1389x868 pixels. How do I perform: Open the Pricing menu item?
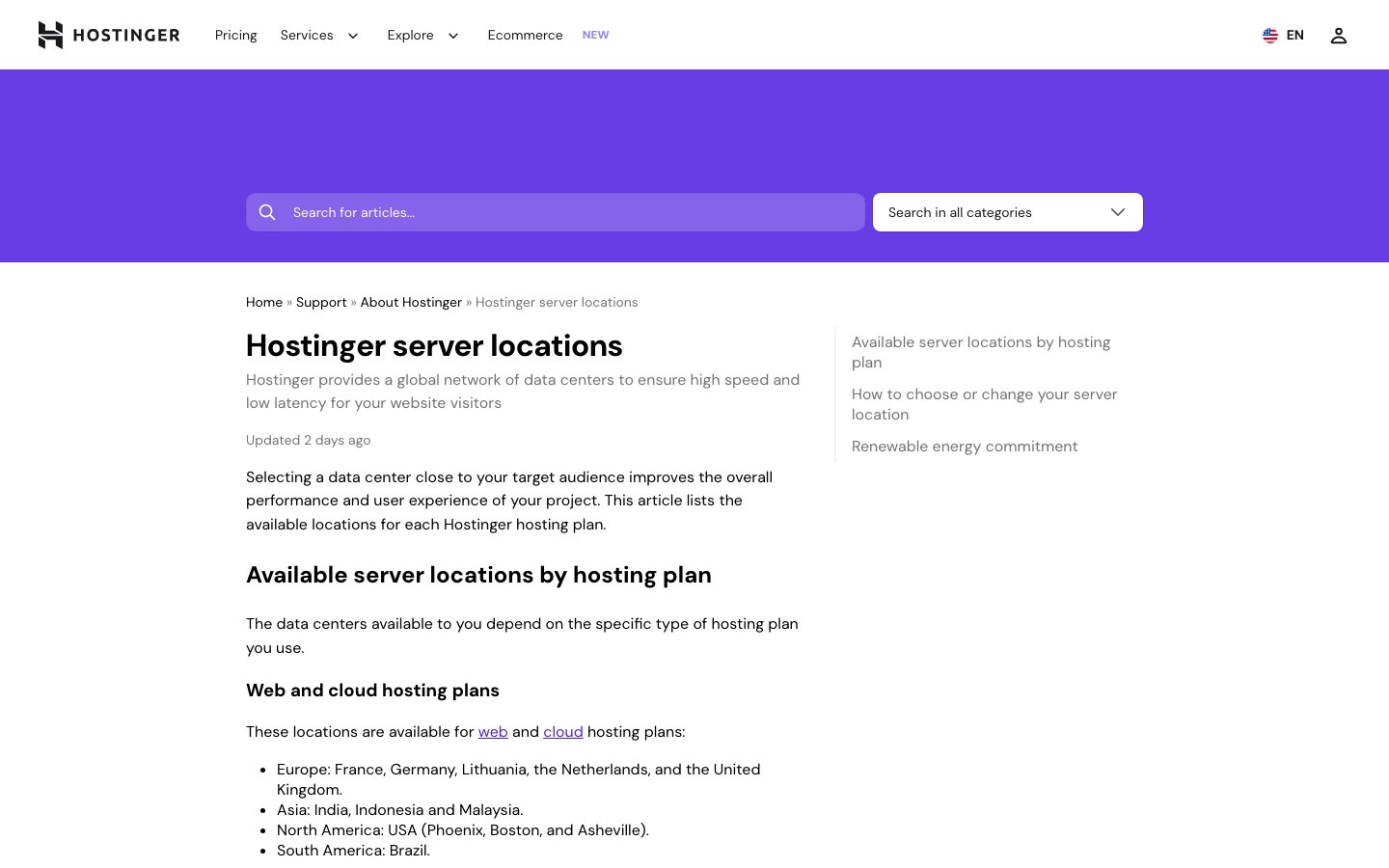pos(236,35)
